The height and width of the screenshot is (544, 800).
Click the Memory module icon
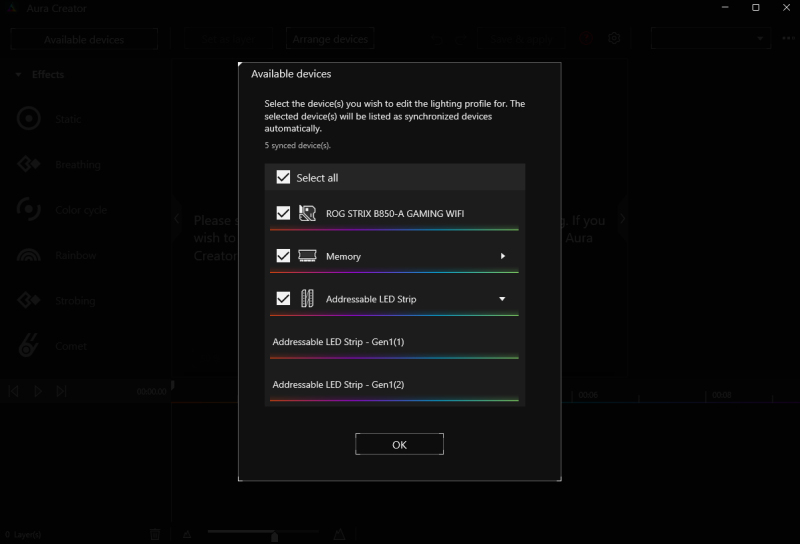coord(307,256)
